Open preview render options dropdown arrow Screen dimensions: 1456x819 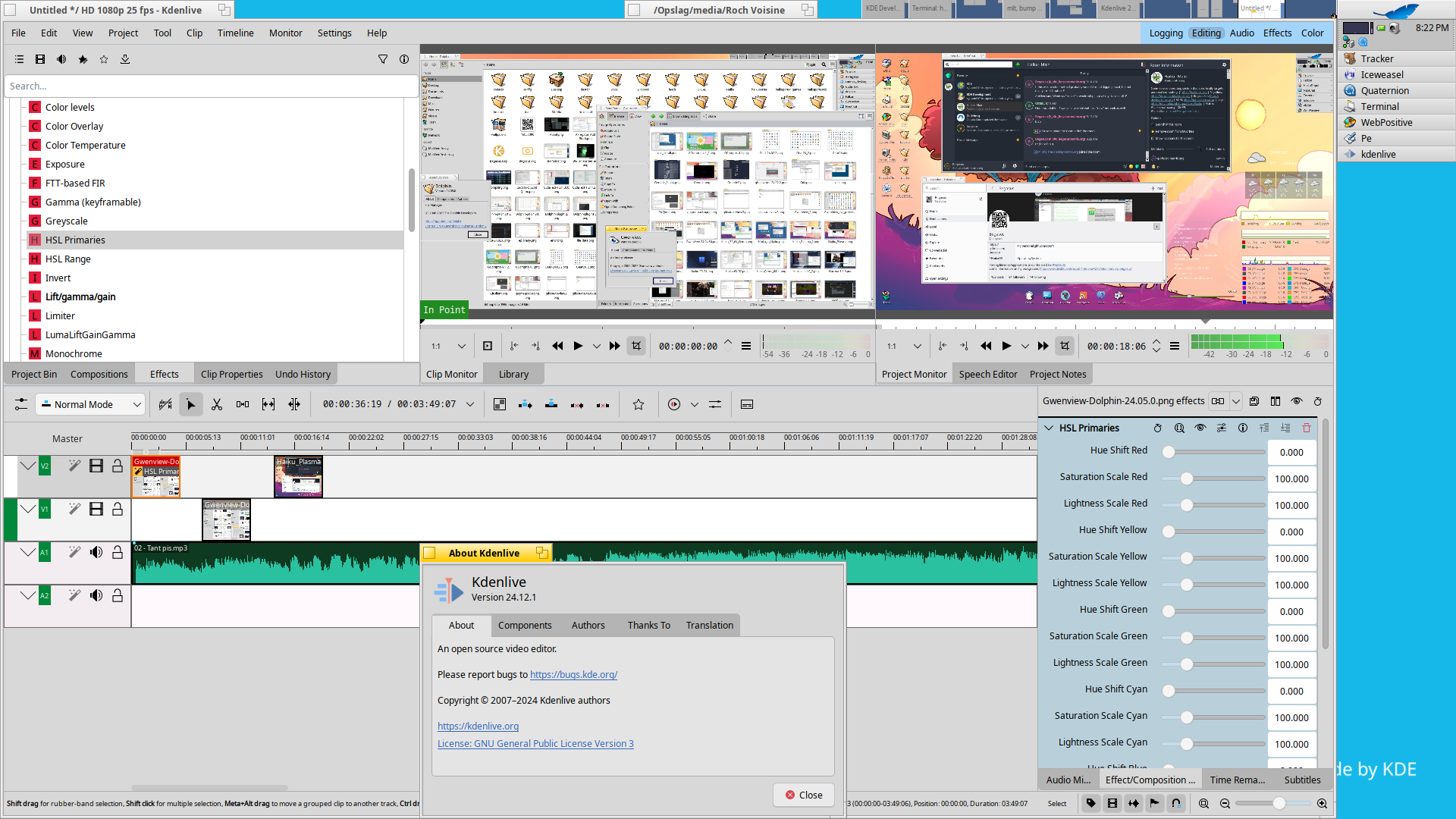tap(695, 405)
